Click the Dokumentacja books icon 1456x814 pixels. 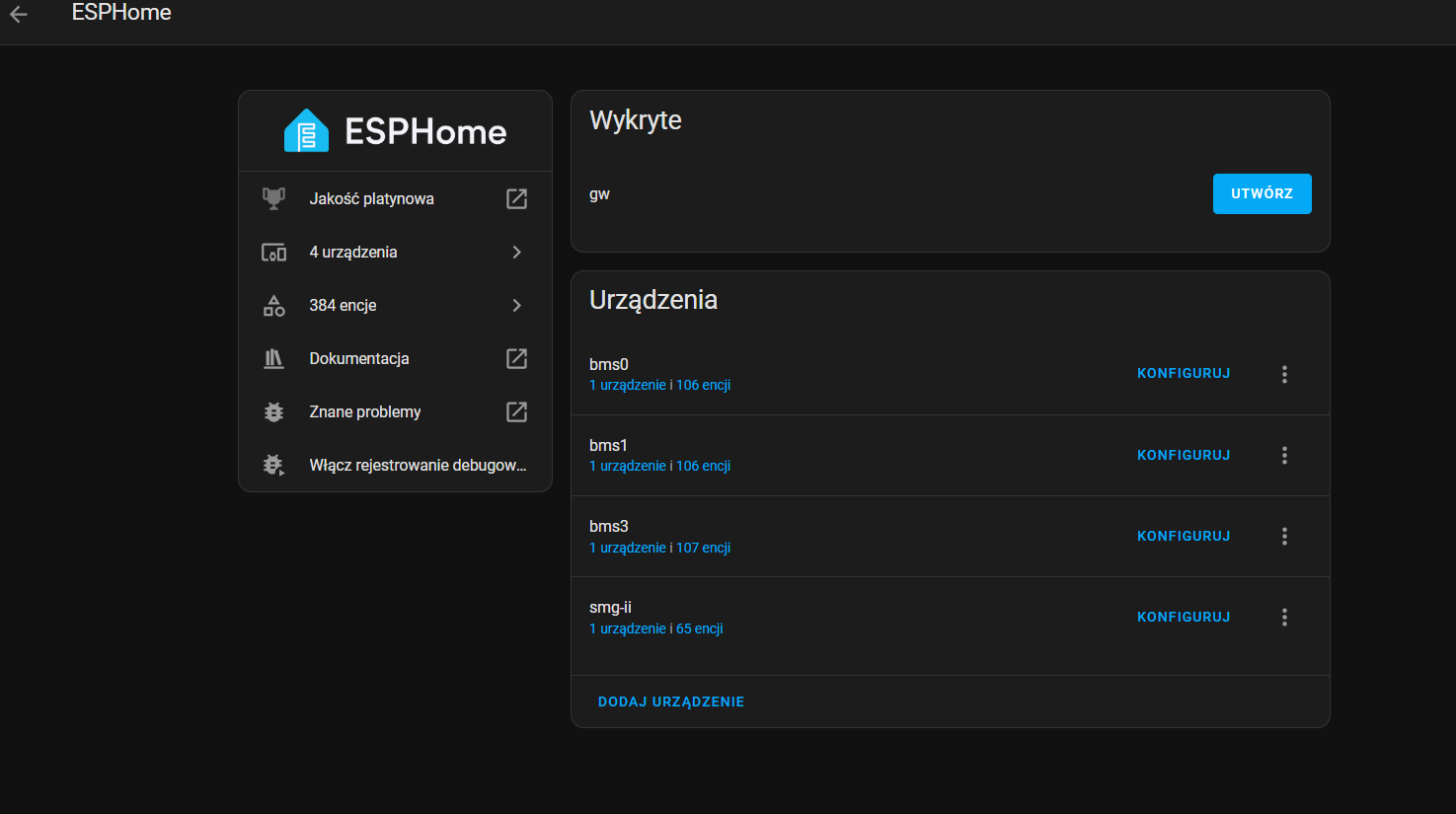coord(273,358)
